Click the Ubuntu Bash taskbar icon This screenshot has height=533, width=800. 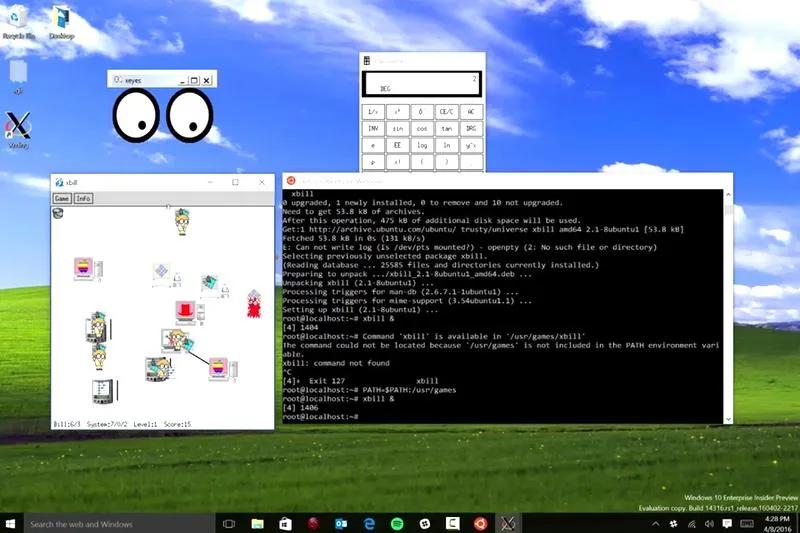[480, 524]
